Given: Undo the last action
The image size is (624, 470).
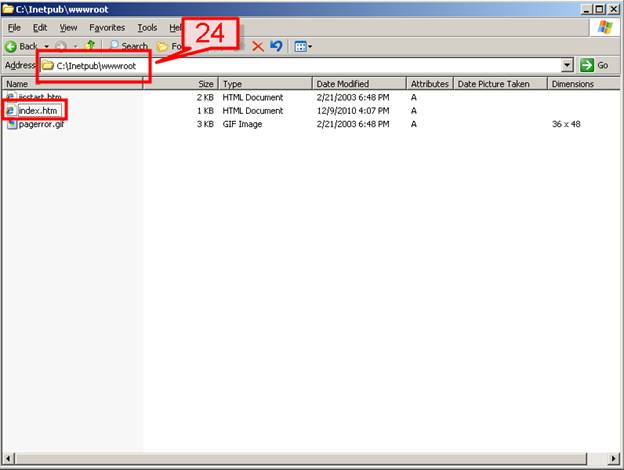Looking at the screenshot, I should [x=276, y=46].
